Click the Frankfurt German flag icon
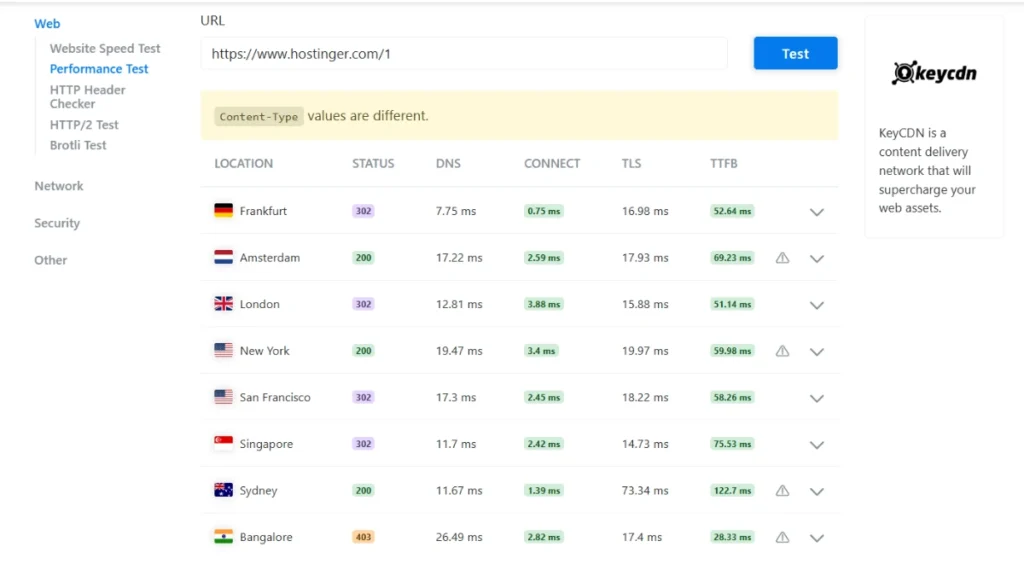The image size is (1024, 576). tap(224, 211)
